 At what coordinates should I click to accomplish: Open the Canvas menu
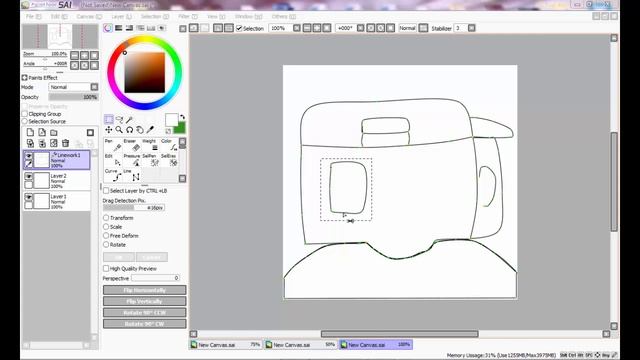pos(89,16)
